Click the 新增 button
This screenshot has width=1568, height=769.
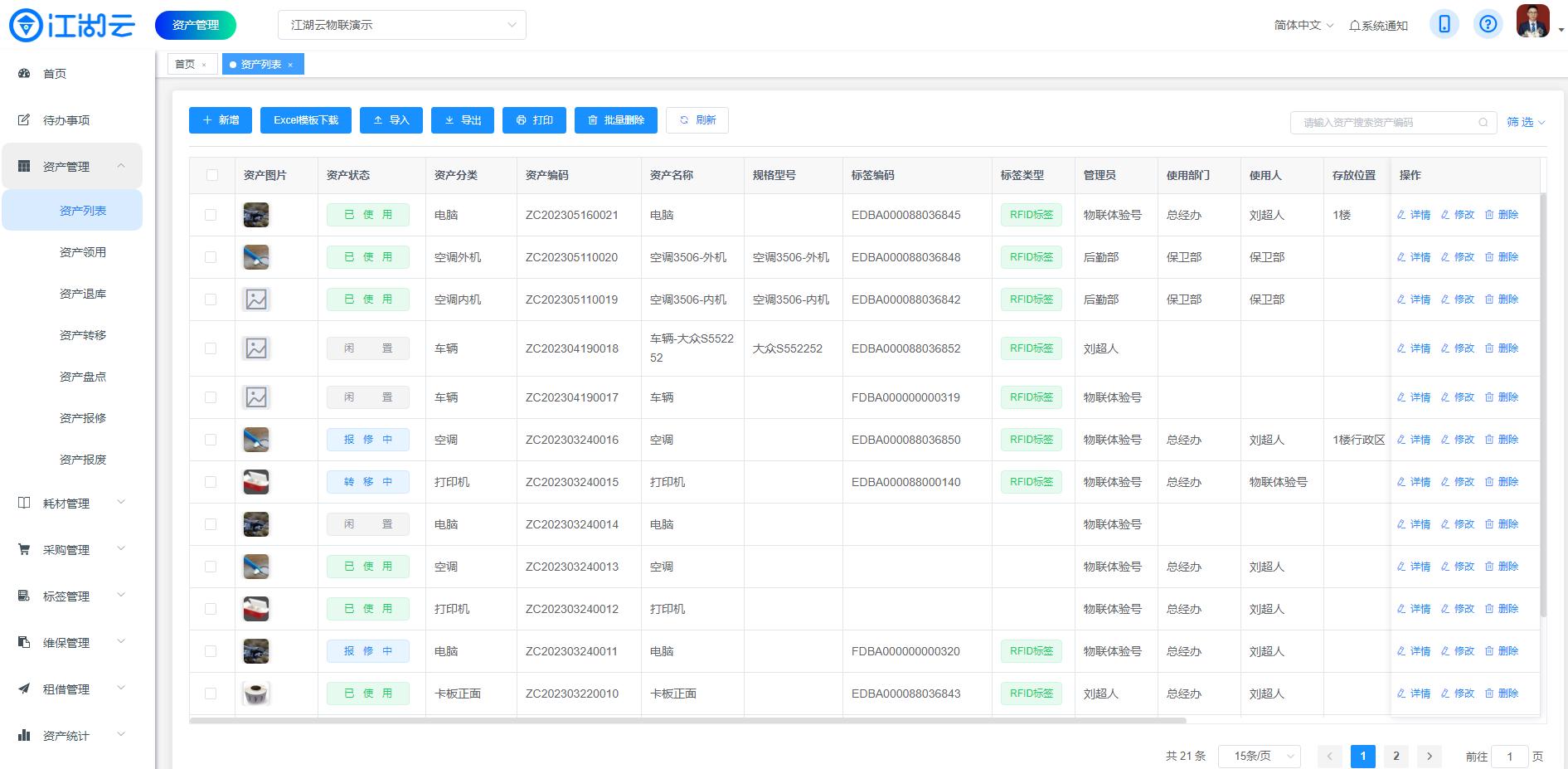[221, 120]
